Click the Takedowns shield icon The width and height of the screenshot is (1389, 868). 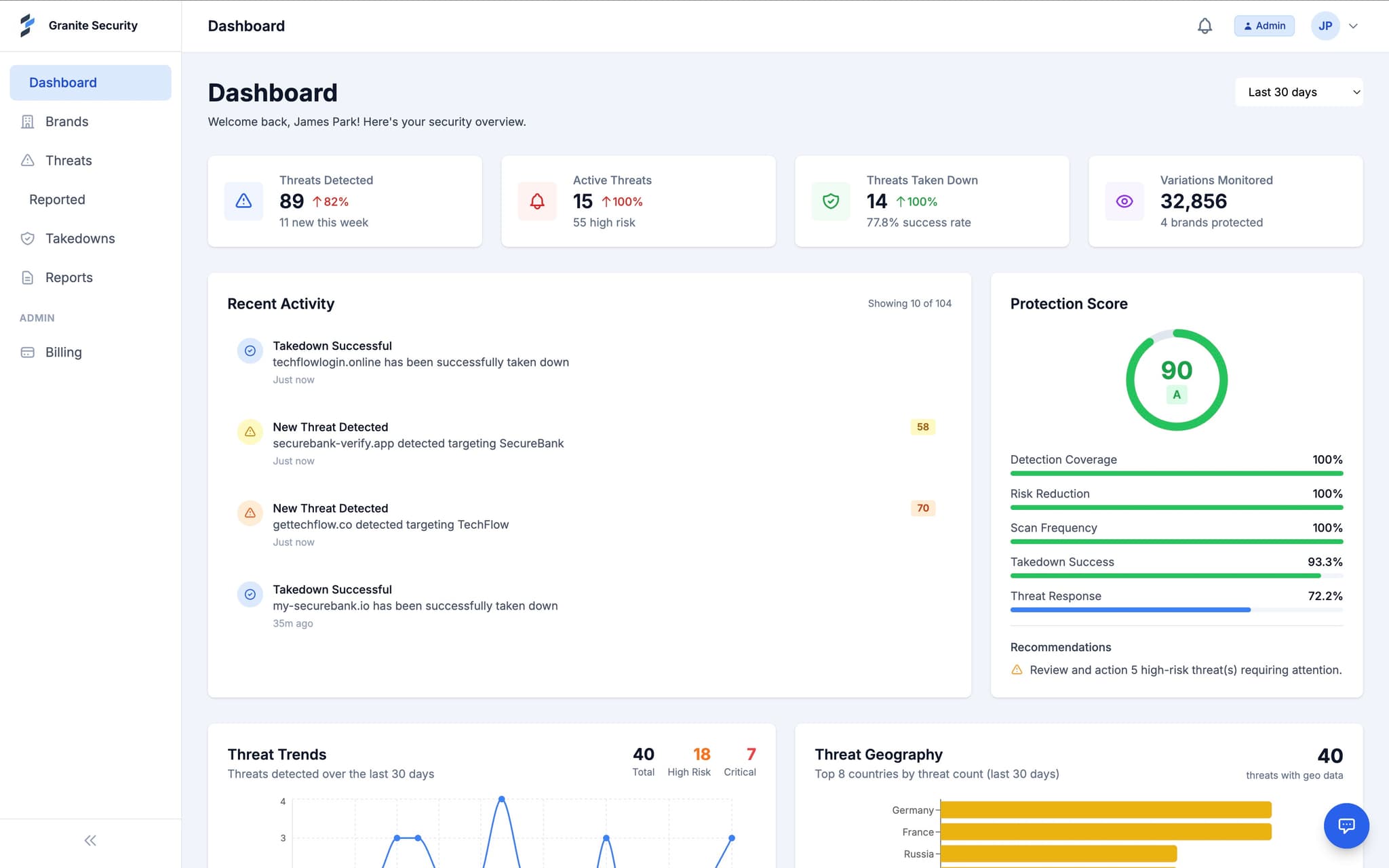pos(27,238)
